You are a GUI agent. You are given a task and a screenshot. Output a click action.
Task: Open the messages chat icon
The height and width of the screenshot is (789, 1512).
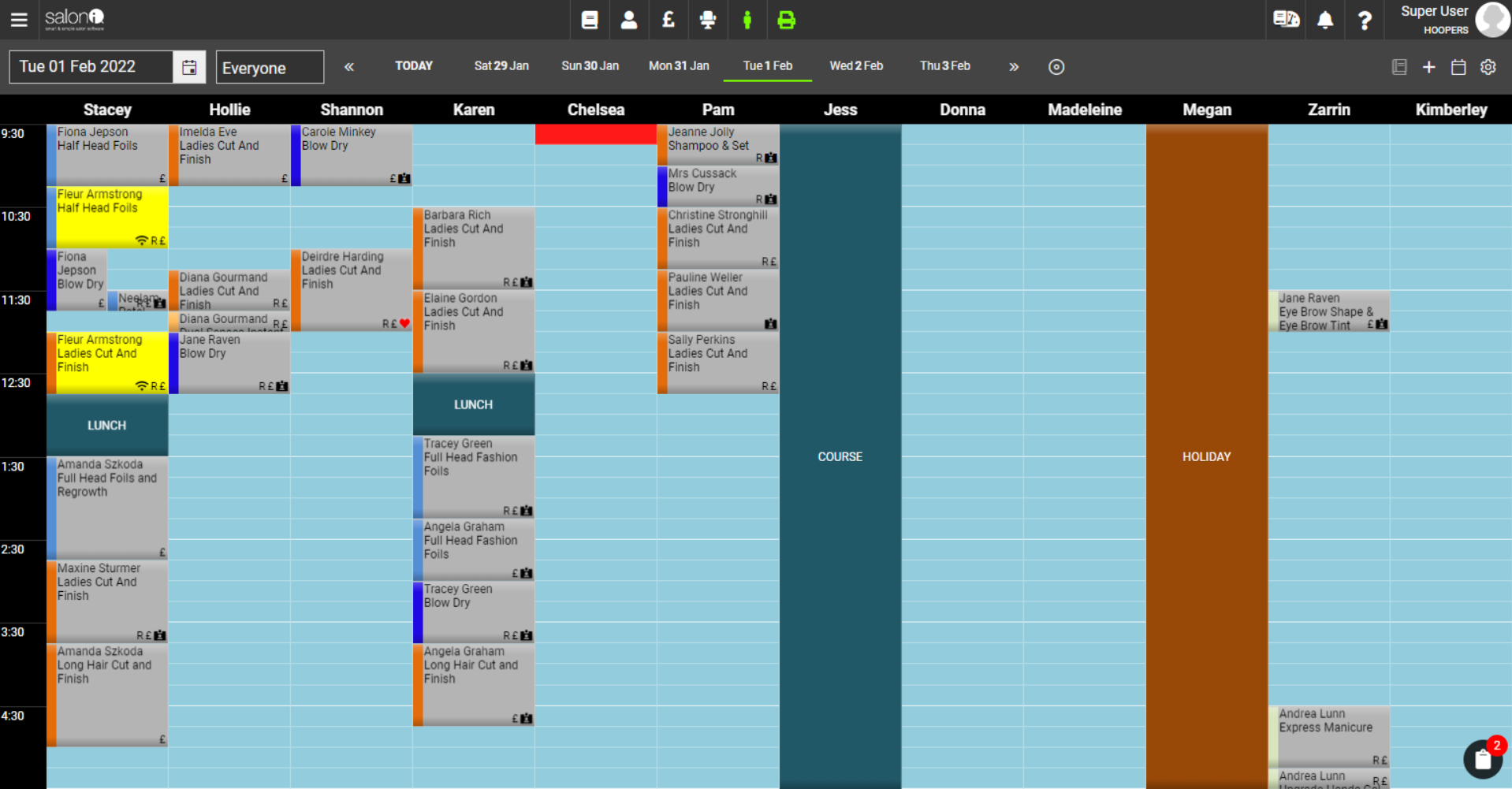1287,19
